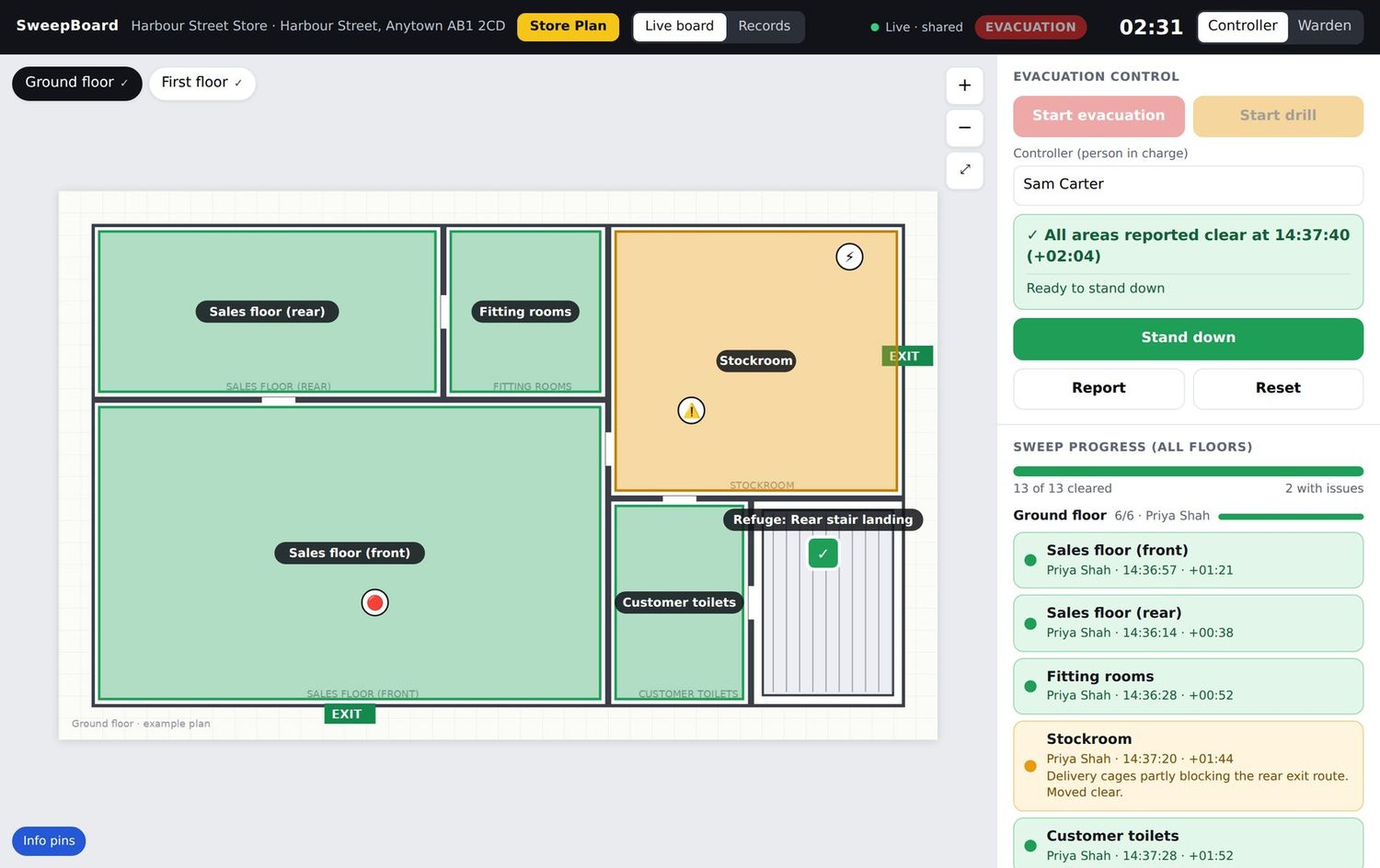Image resolution: width=1380 pixels, height=868 pixels.
Task: Click the Start evacuation button
Action: (x=1098, y=116)
